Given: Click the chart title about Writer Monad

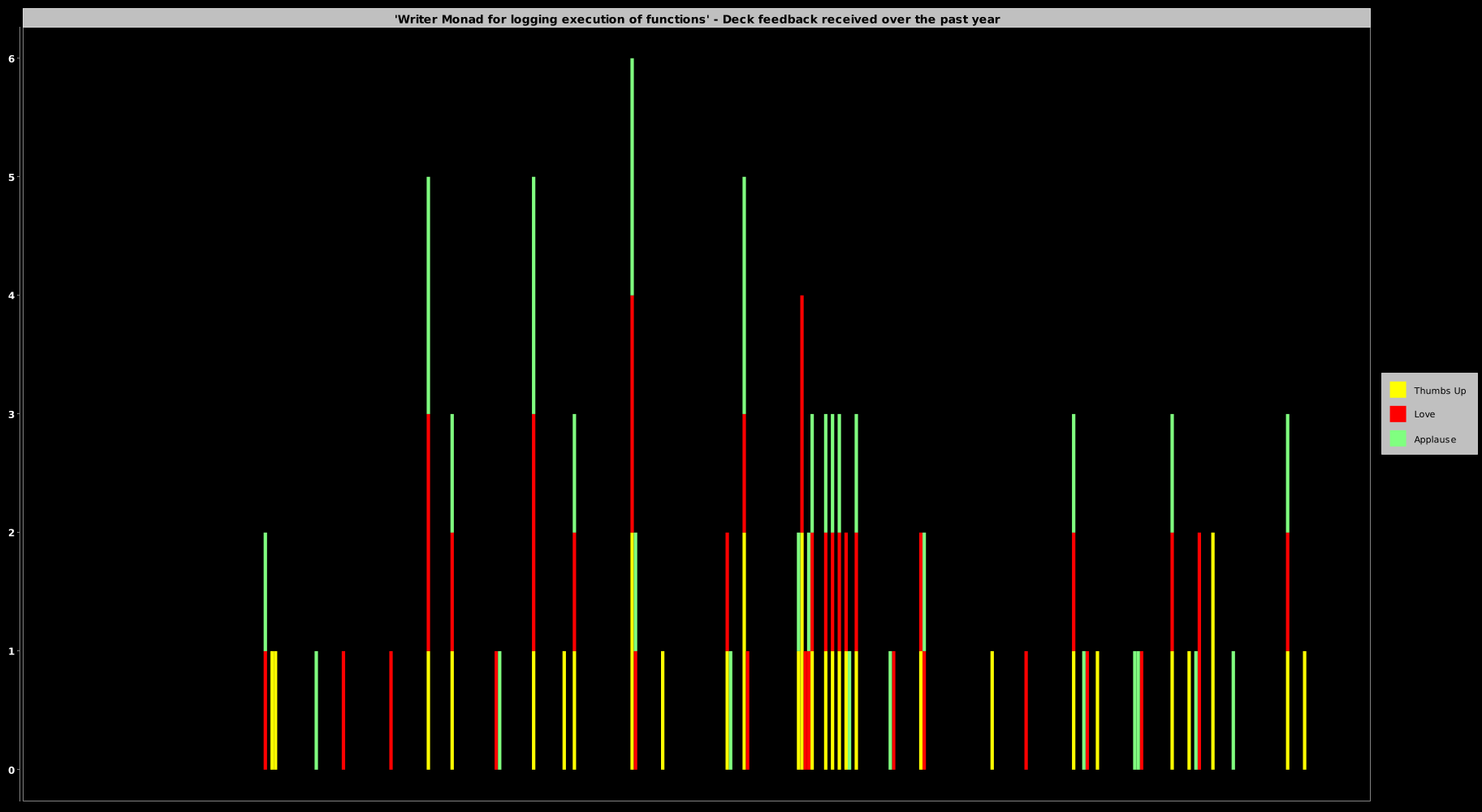Looking at the screenshot, I should coord(697,19).
